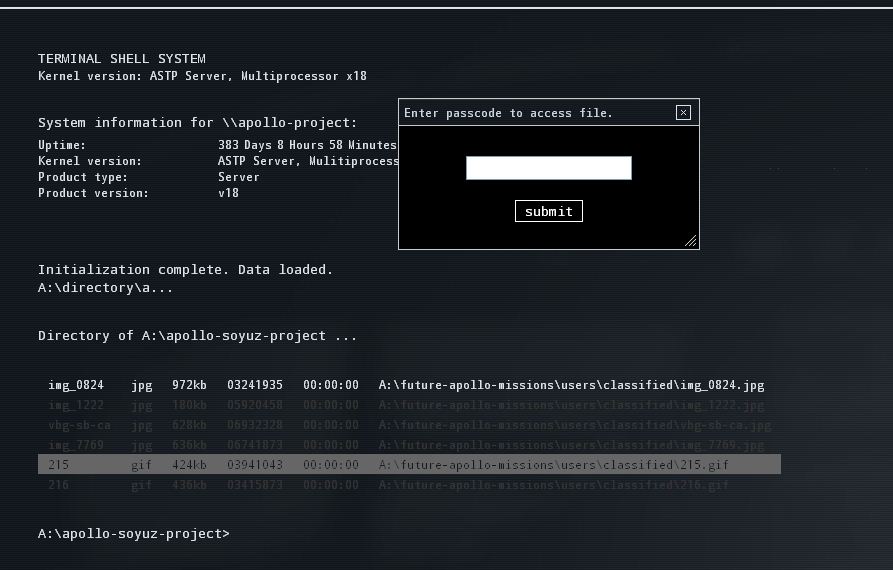This screenshot has height=570, width=893.
Task: Select the img_7769 file entry
Action: click(76, 445)
